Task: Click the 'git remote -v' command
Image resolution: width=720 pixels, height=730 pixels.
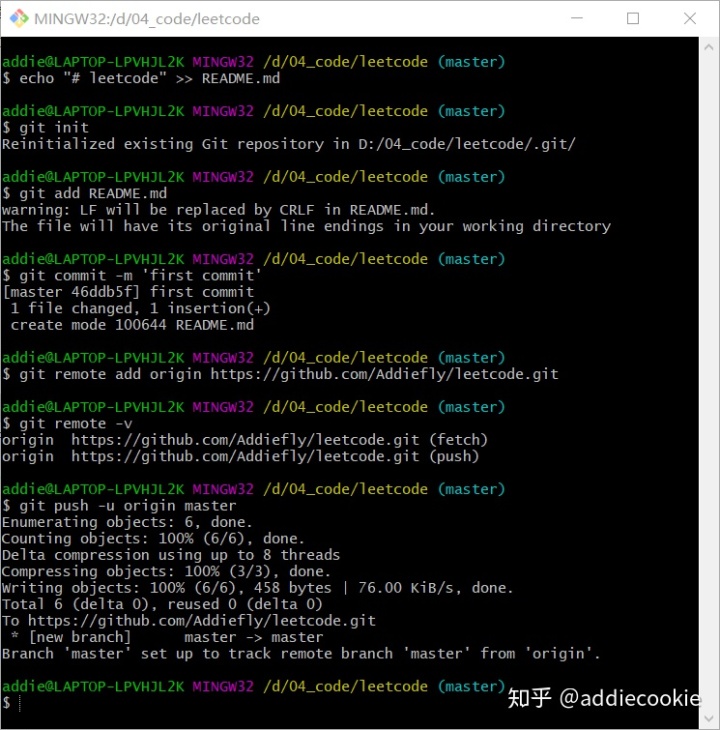Action: point(67,423)
